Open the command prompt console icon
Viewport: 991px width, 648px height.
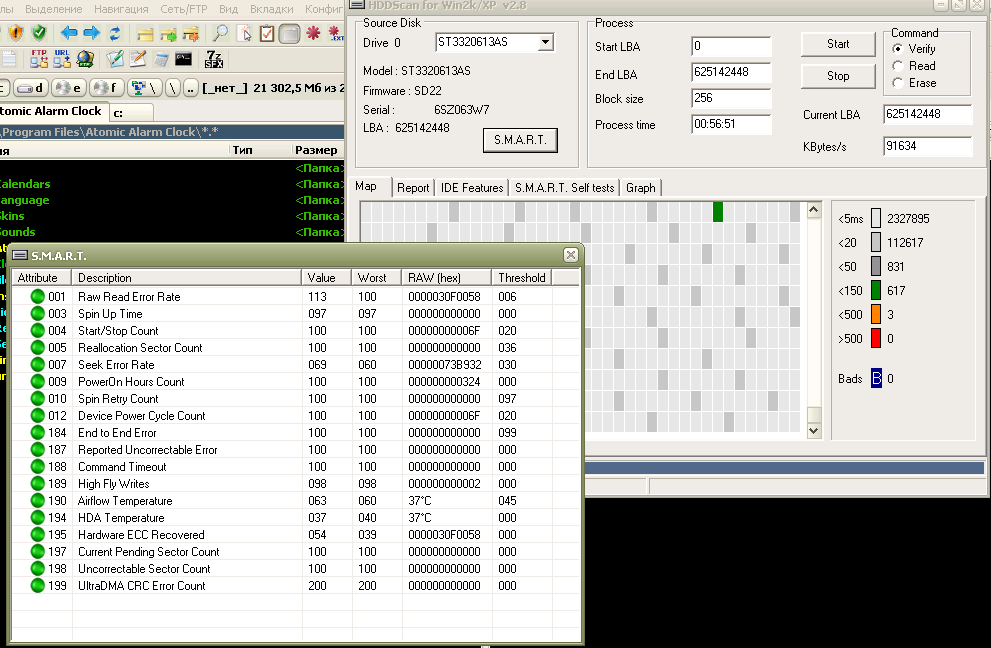184,59
